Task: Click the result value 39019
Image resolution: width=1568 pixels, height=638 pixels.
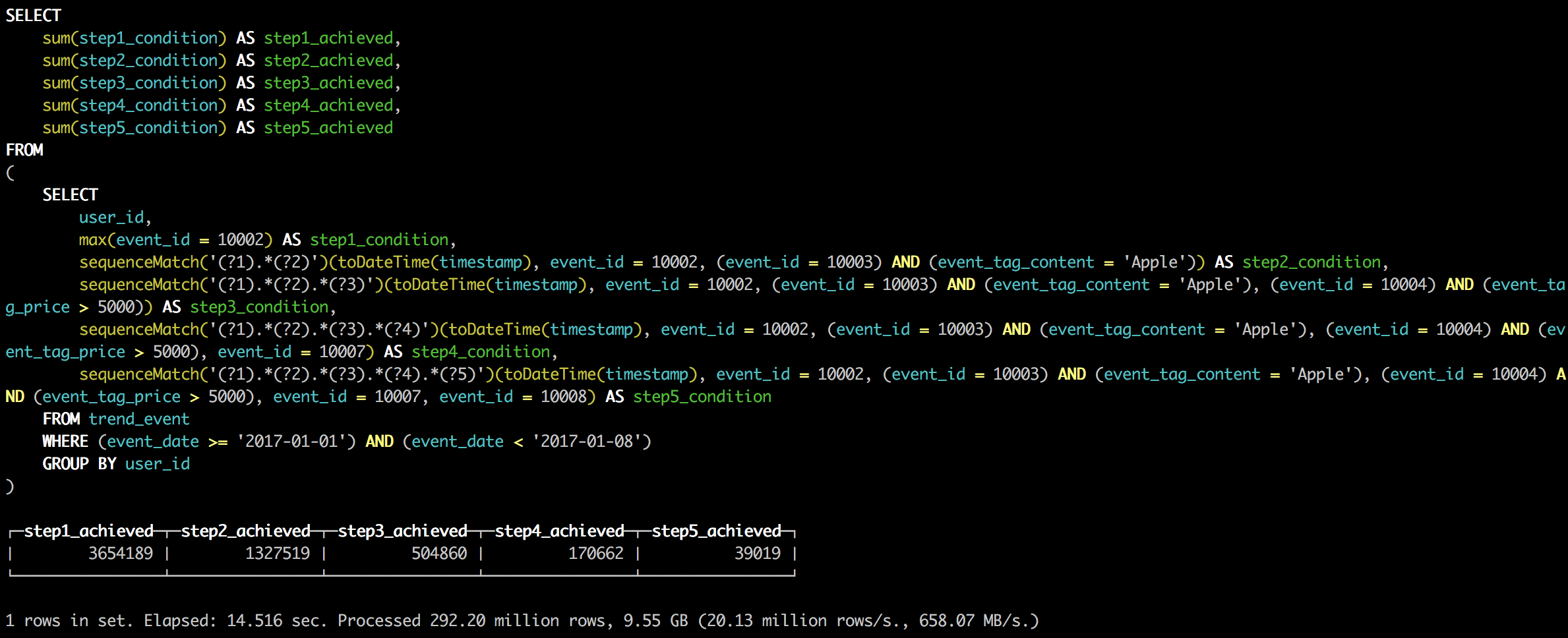Action: 758,554
